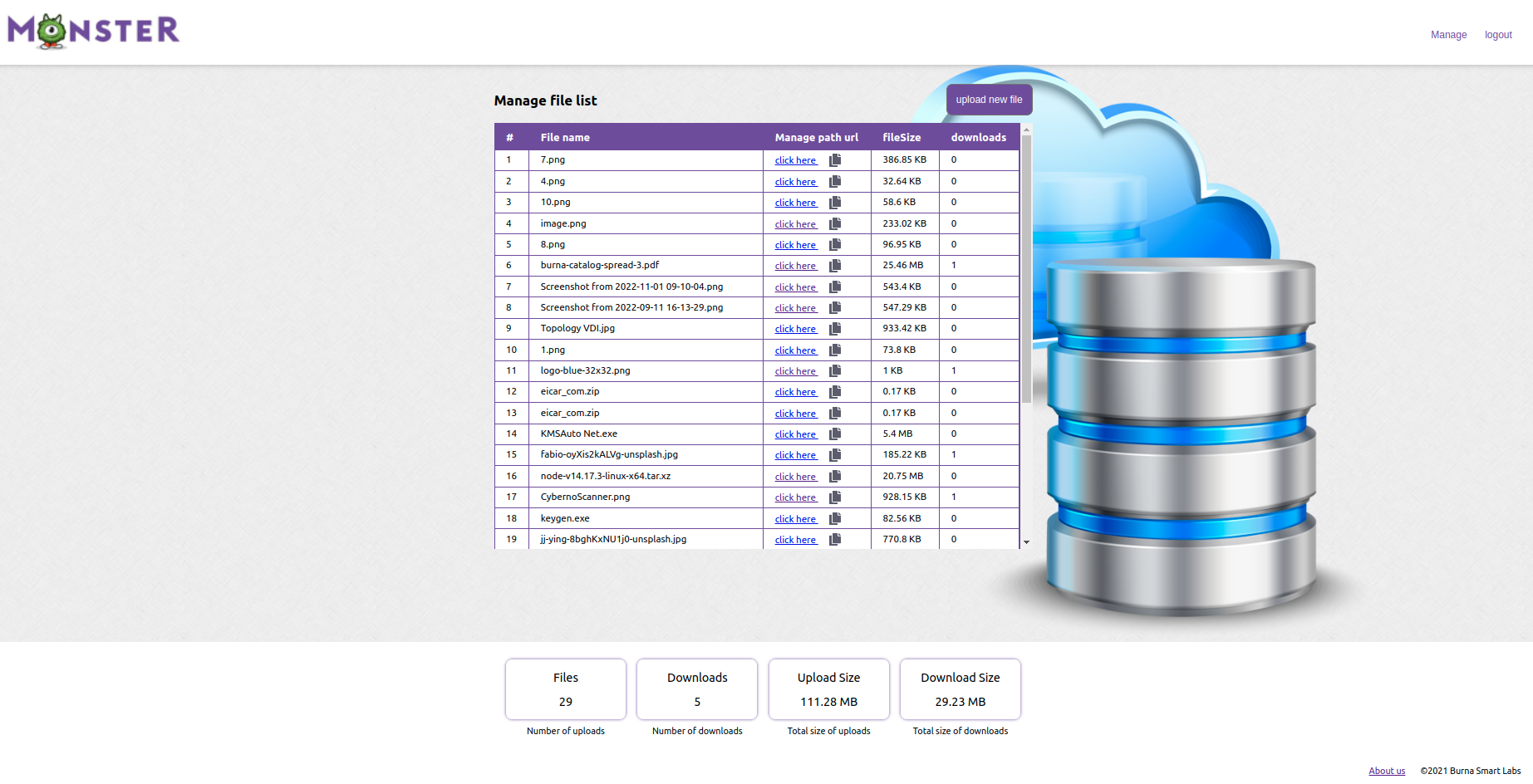
Task: Follow 'click here' link for keygen.exe
Action: pos(796,519)
